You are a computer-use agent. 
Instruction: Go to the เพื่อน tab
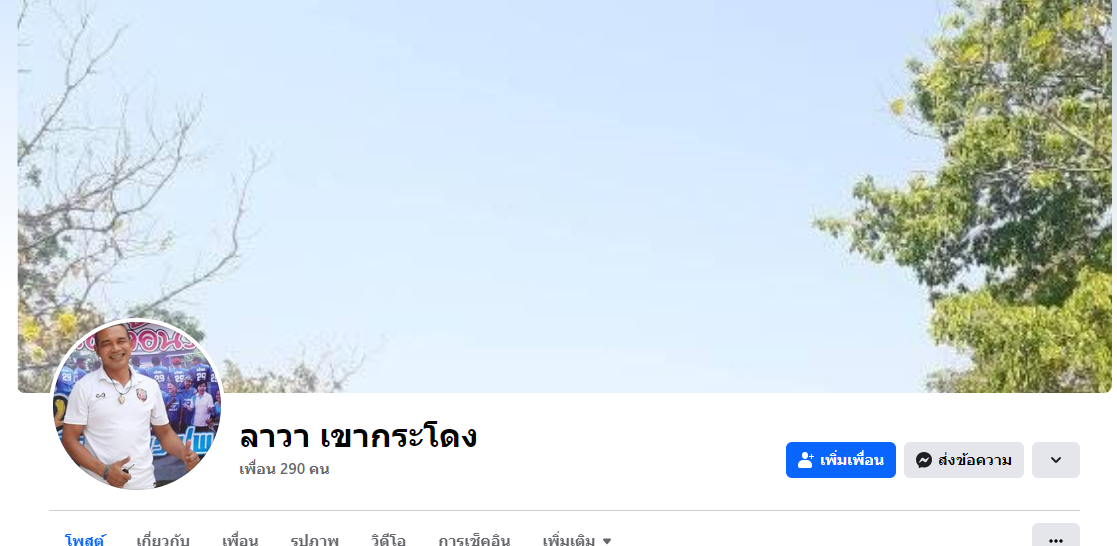(240, 540)
